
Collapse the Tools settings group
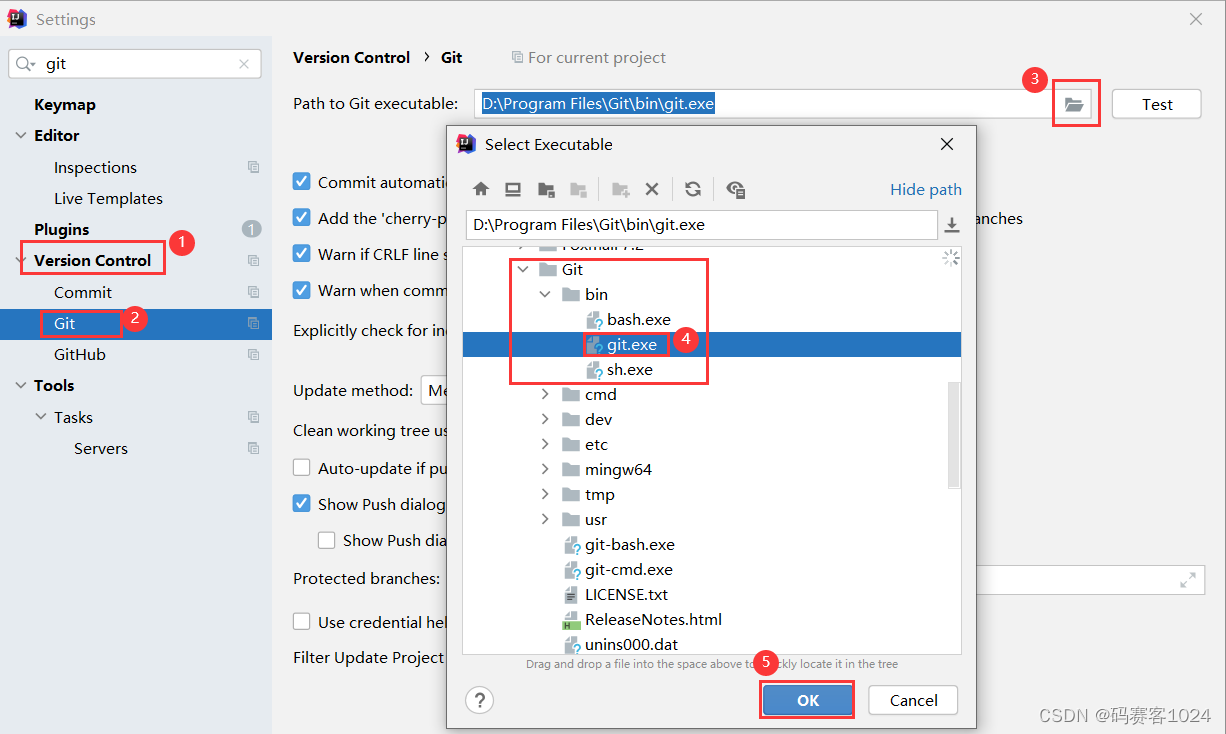click(x=21, y=385)
